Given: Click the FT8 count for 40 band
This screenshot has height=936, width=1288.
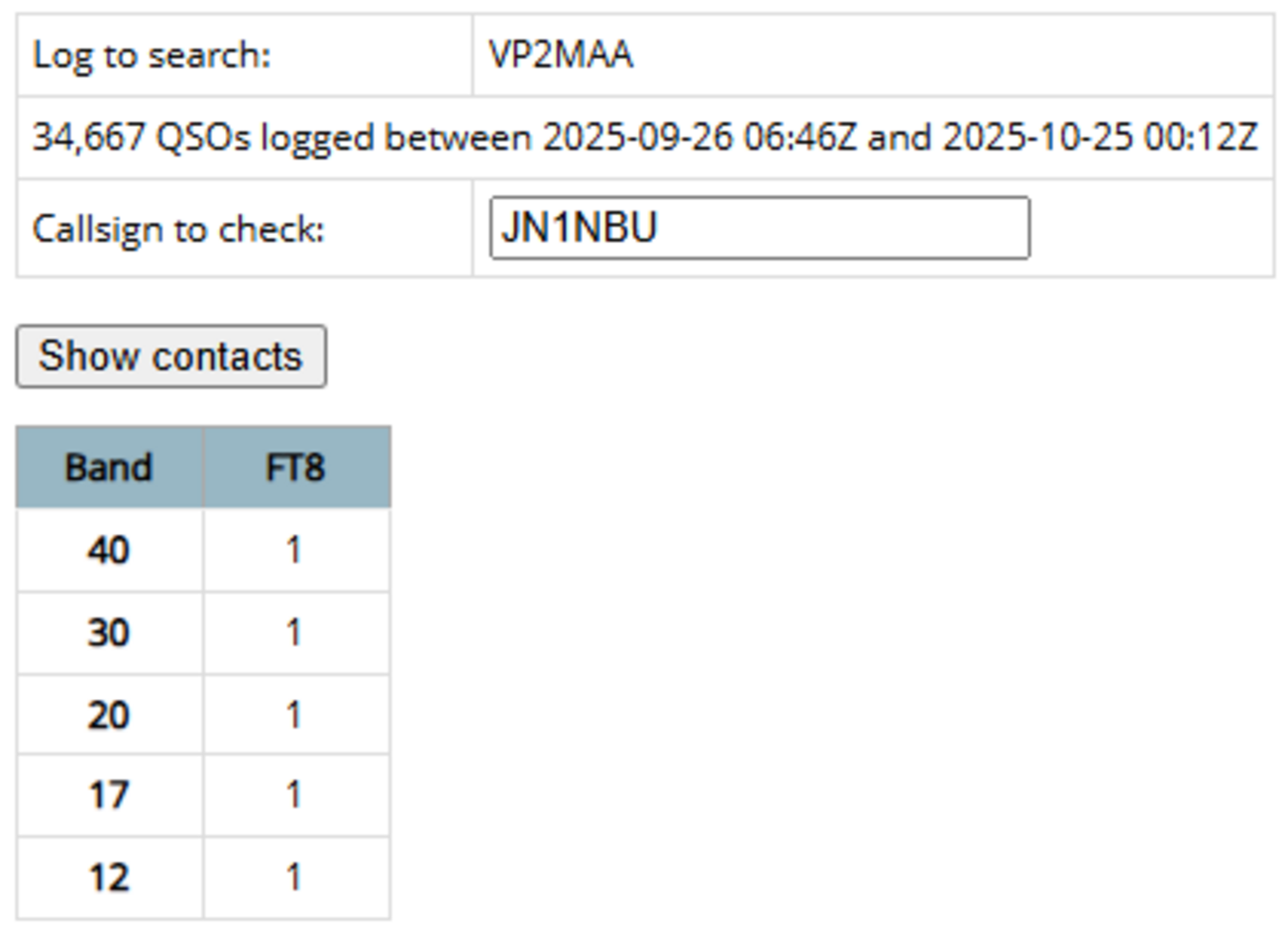Looking at the screenshot, I should click(294, 550).
